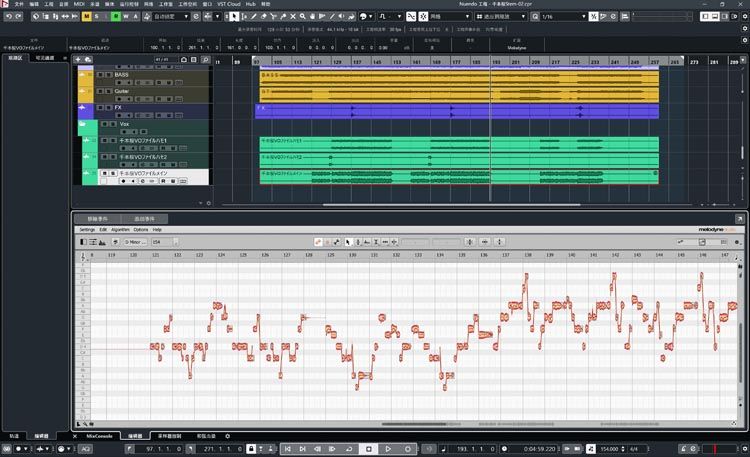Select Melodyne amplitude tool
The image size is (750, 457).
coord(376,242)
